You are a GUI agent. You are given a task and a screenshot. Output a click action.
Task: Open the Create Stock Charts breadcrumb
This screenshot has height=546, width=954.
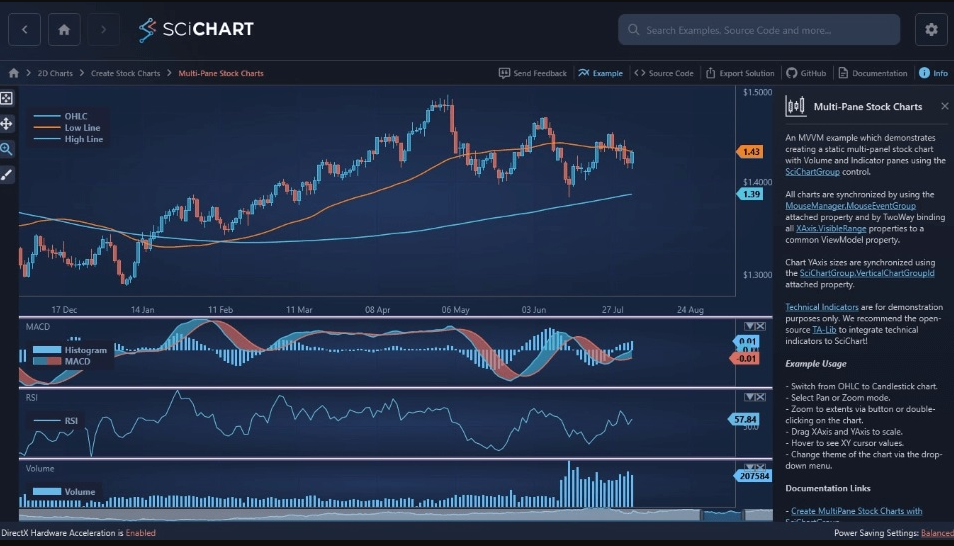[125, 73]
